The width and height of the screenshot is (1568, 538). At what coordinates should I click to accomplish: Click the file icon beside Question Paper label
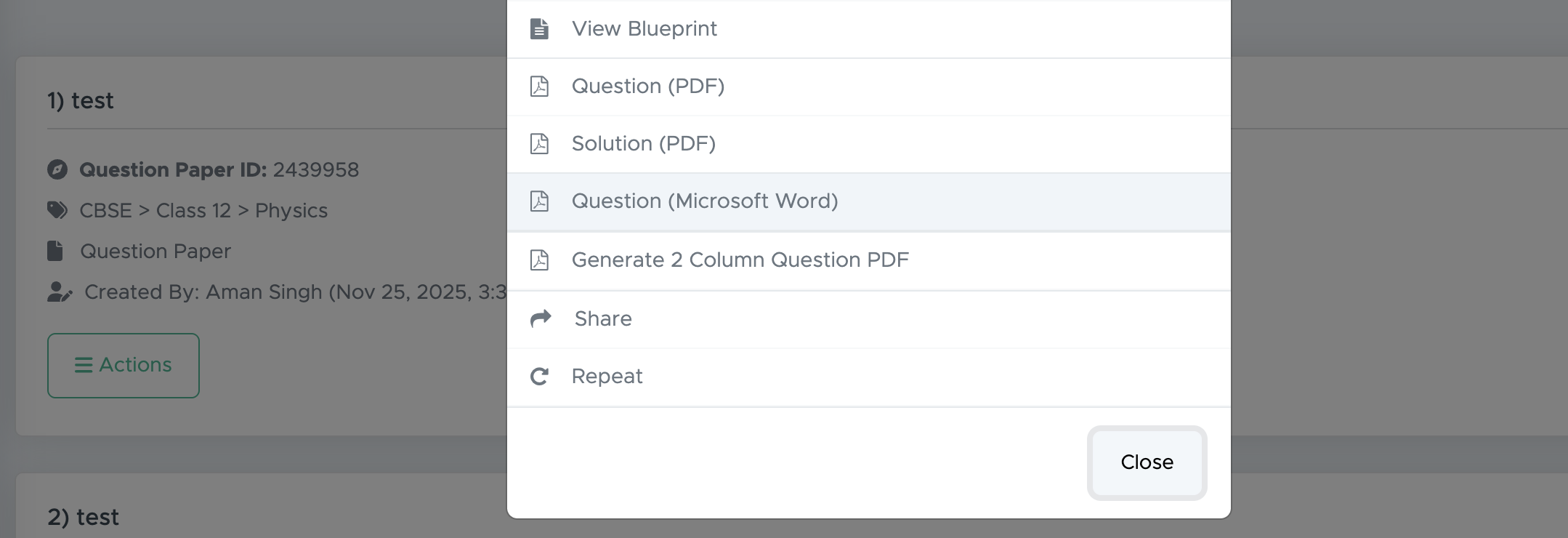coord(55,252)
